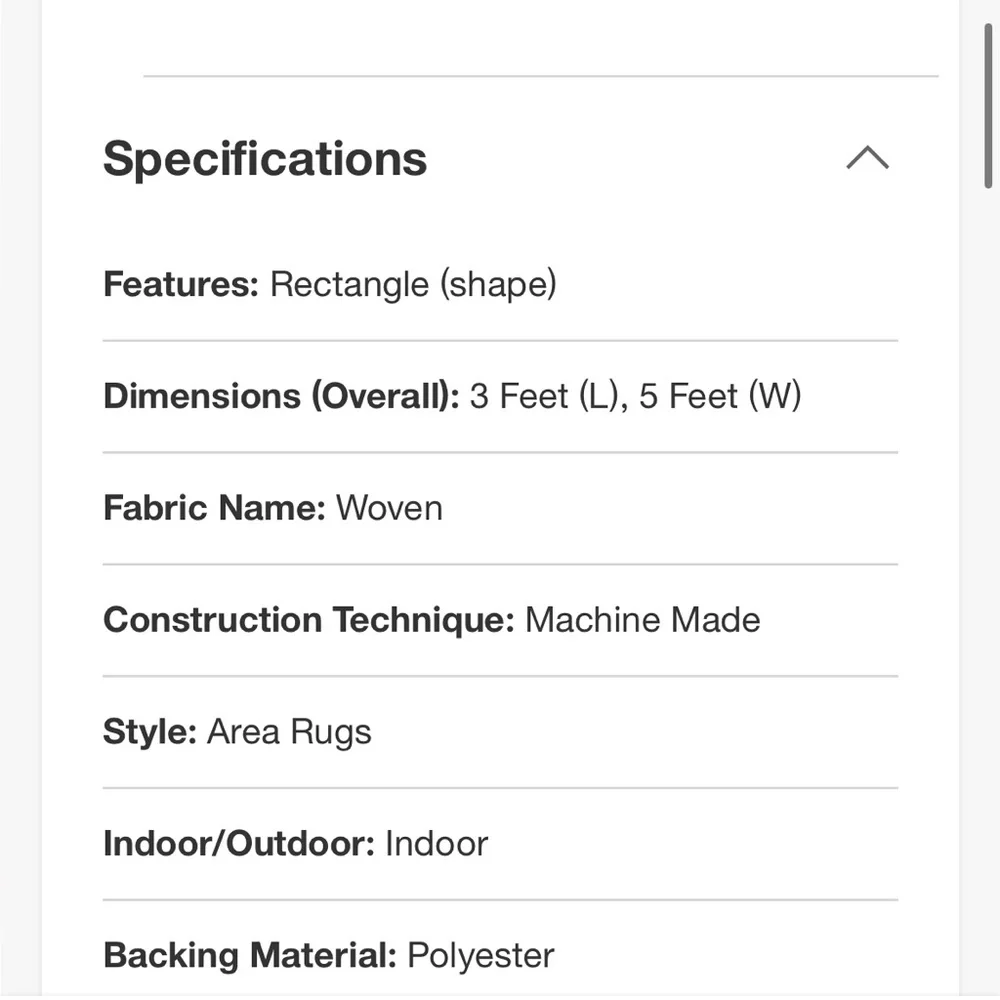The height and width of the screenshot is (1000, 1000).
Task: Select the Machine Made value text
Action: point(642,620)
